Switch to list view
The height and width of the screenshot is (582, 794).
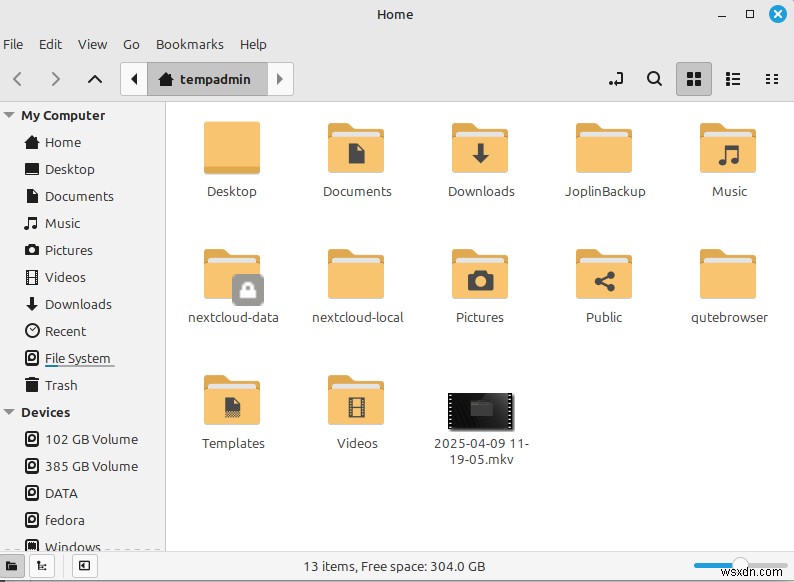tap(733, 79)
